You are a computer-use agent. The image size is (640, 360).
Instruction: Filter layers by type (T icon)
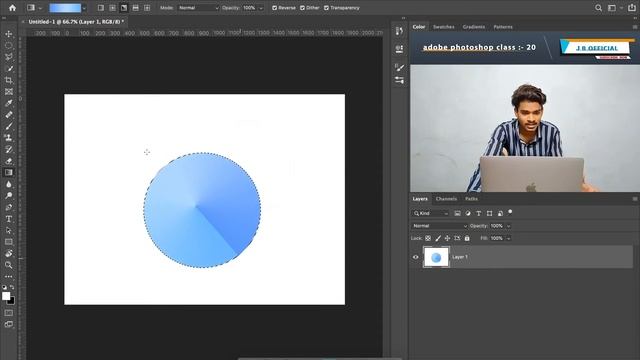(478, 213)
